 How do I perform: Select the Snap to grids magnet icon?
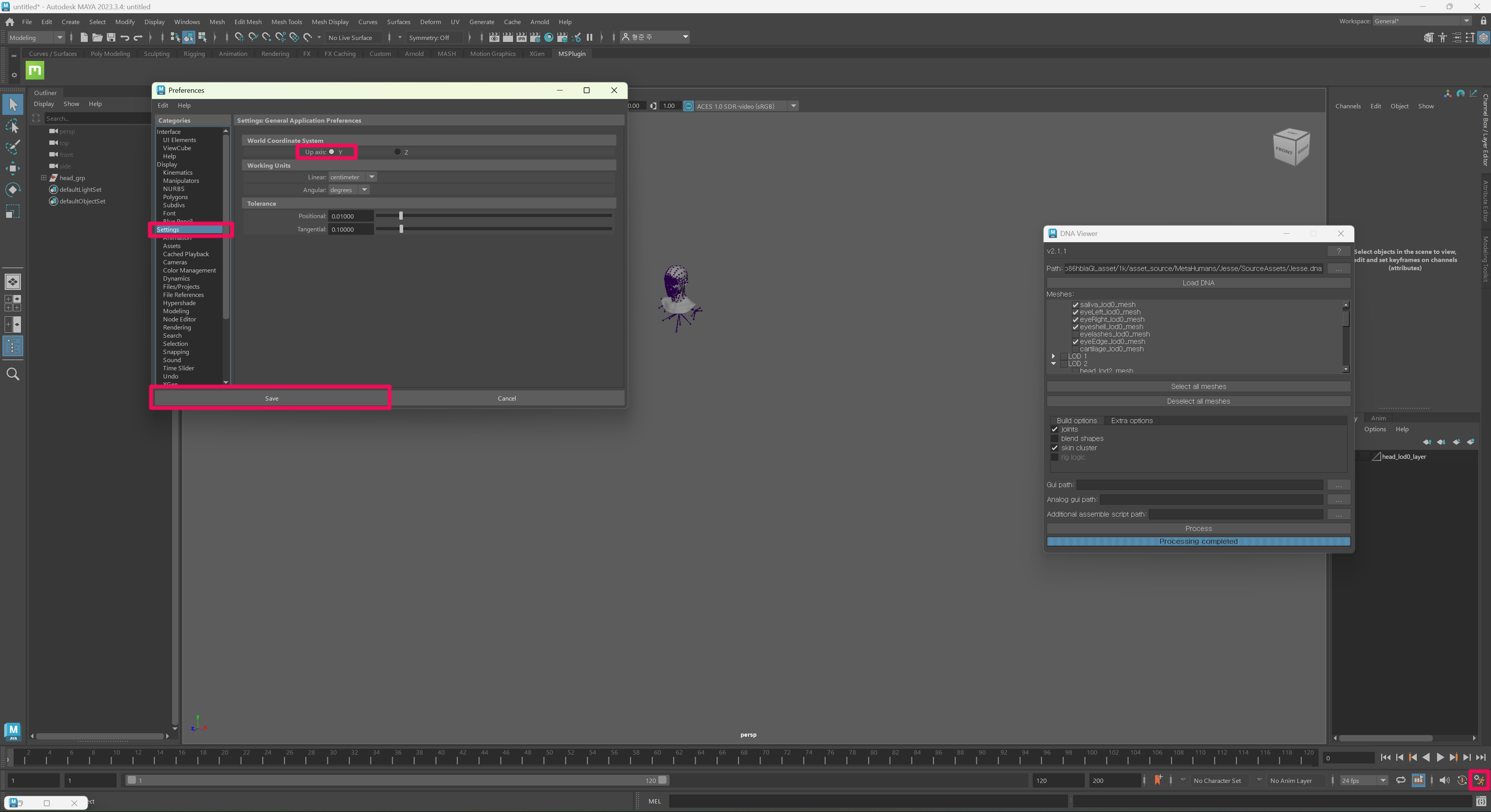tap(239, 37)
